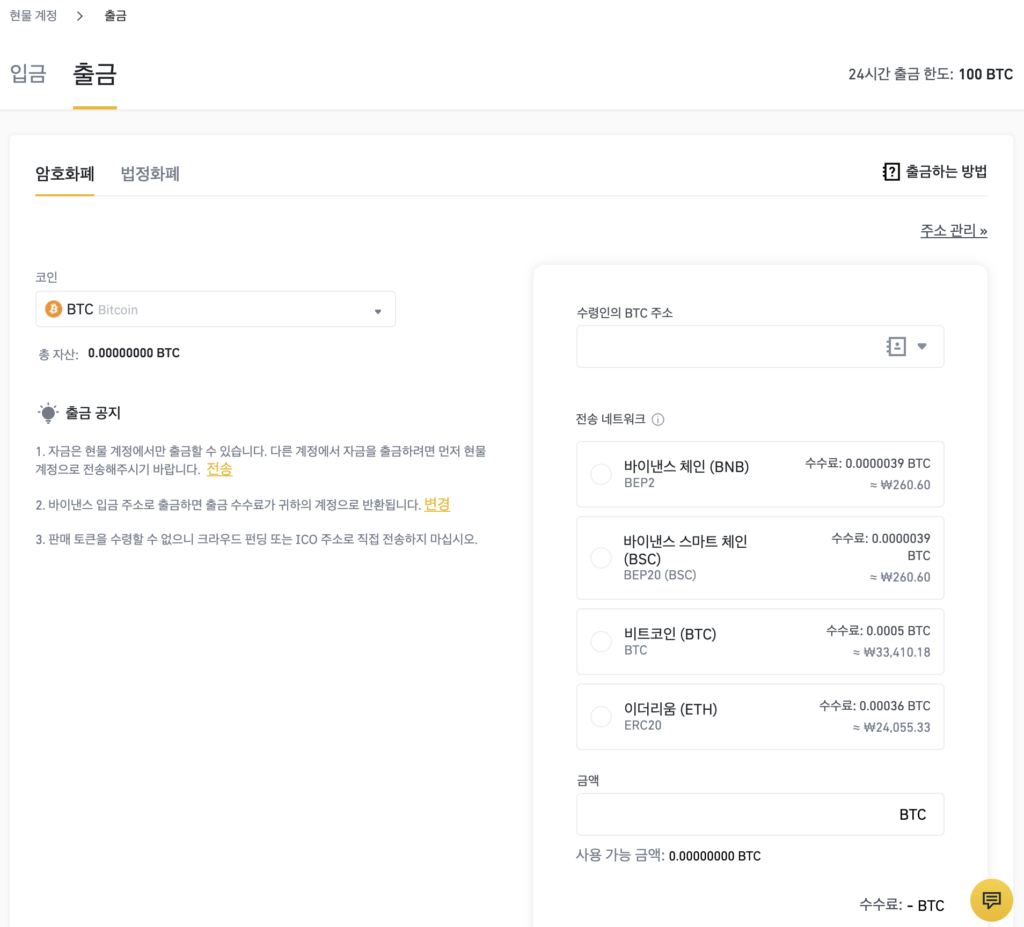Select the 암호화폐 tab

point(65,174)
